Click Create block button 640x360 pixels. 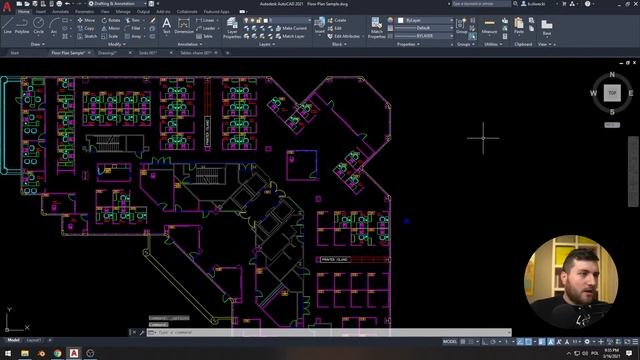click(337, 20)
